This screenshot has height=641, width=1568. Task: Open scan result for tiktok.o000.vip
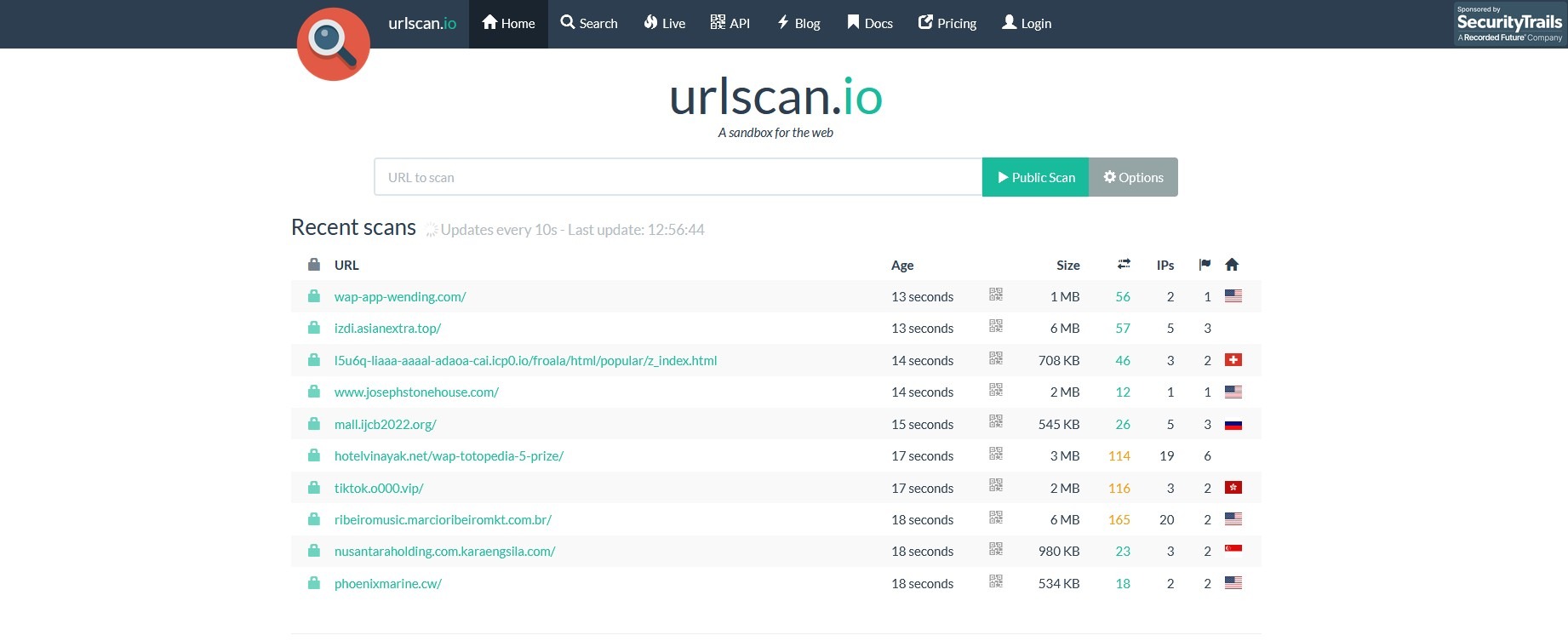379,488
